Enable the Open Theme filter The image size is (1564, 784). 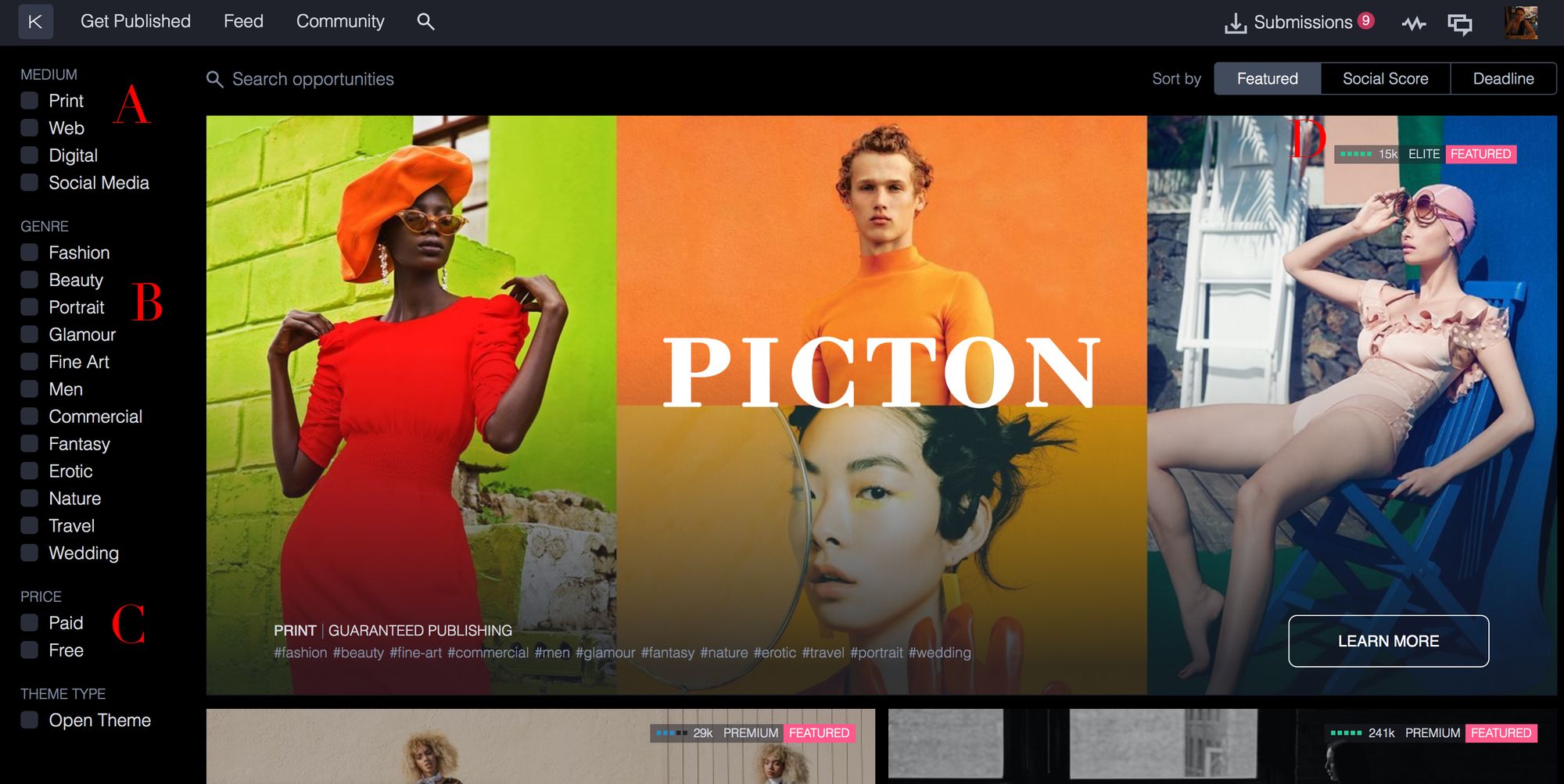[x=30, y=720]
